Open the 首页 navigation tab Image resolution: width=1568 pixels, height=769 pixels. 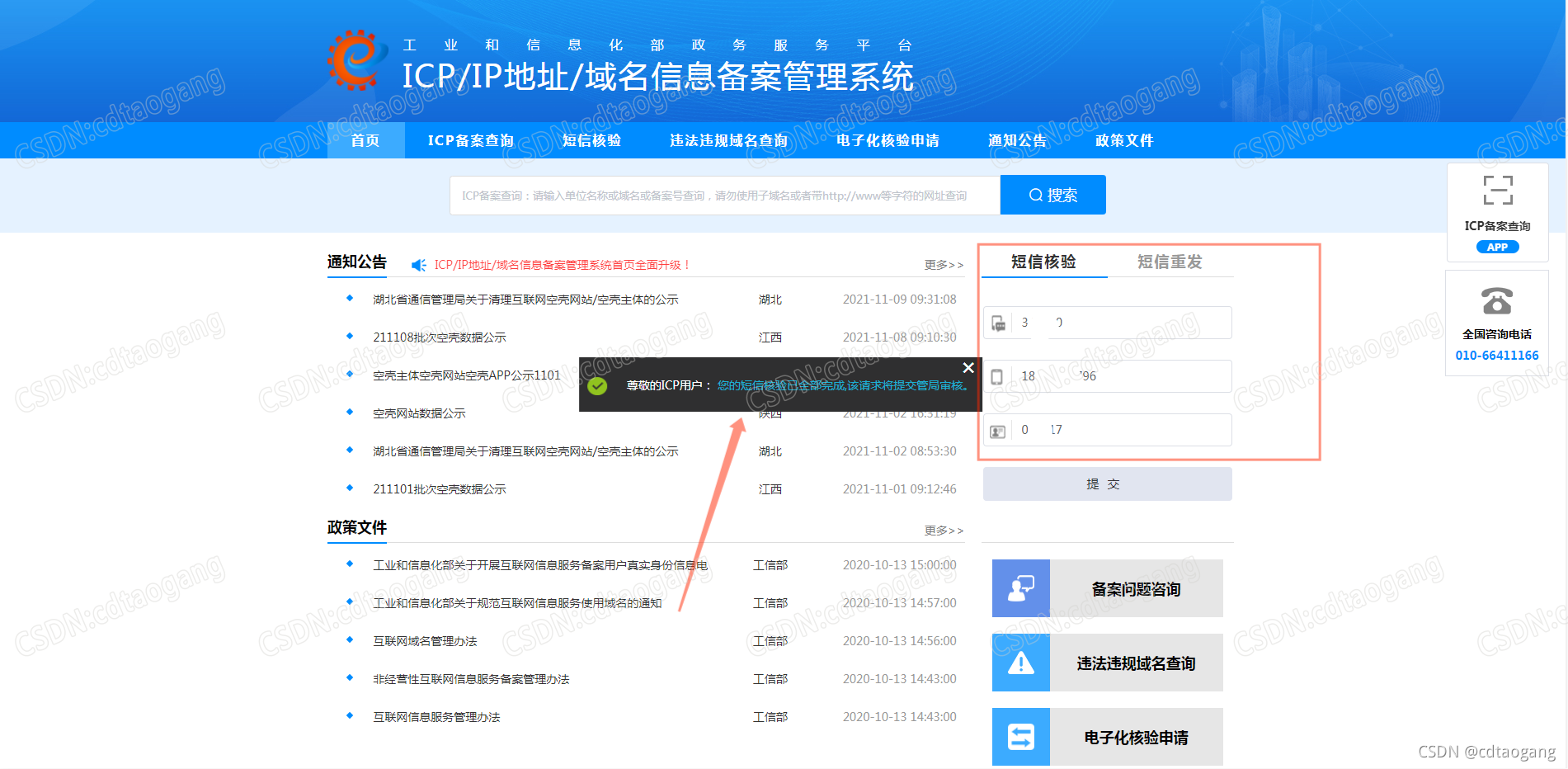pos(365,140)
